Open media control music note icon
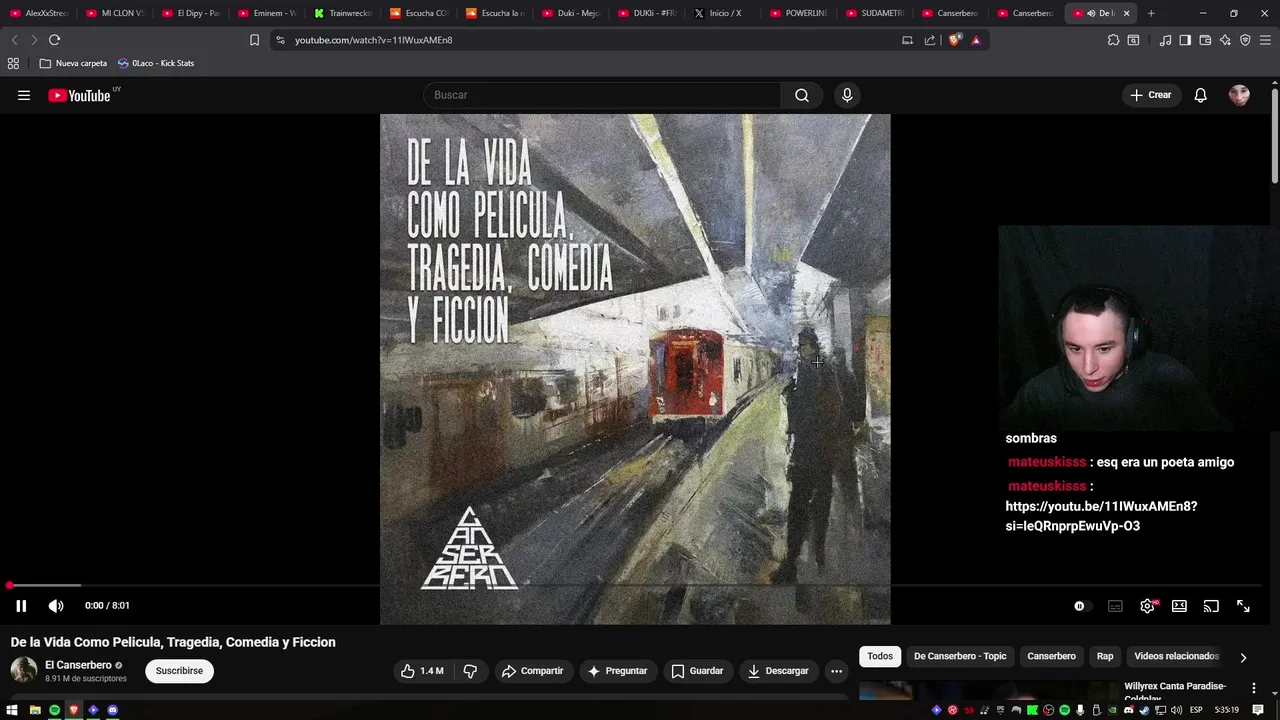This screenshot has height=720, width=1280. 1165,40
